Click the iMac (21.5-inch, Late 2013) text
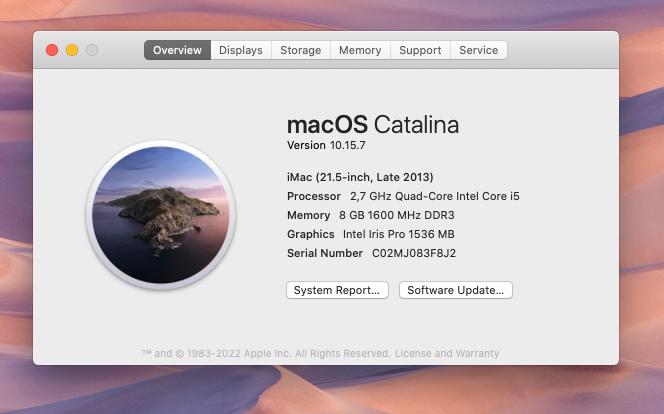Image resolution: width=664 pixels, height=414 pixels. coord(360,177)
